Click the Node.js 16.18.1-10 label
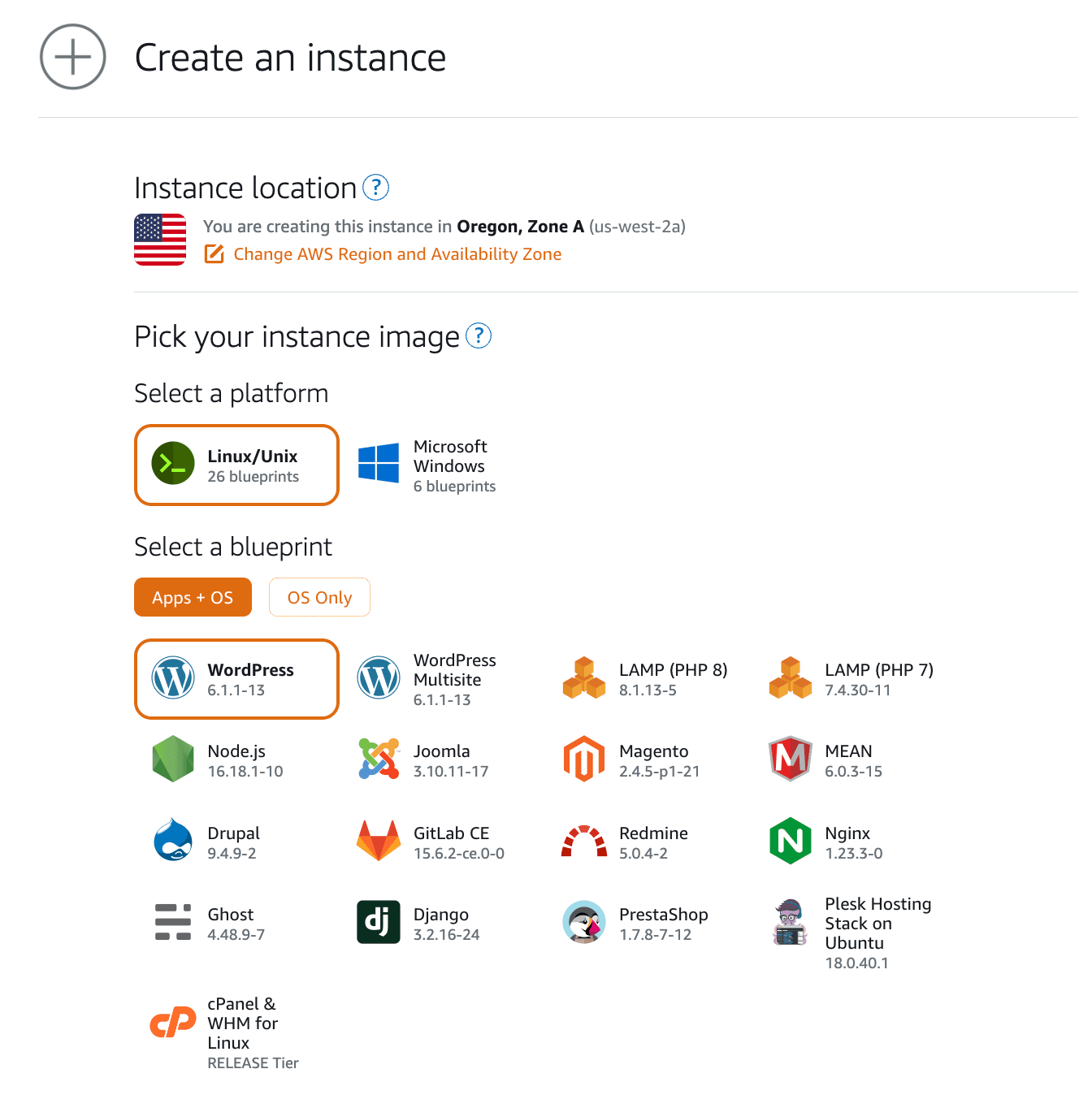Image resolution: width=1092 pixels, height=1095 pixels. [245, 761]
